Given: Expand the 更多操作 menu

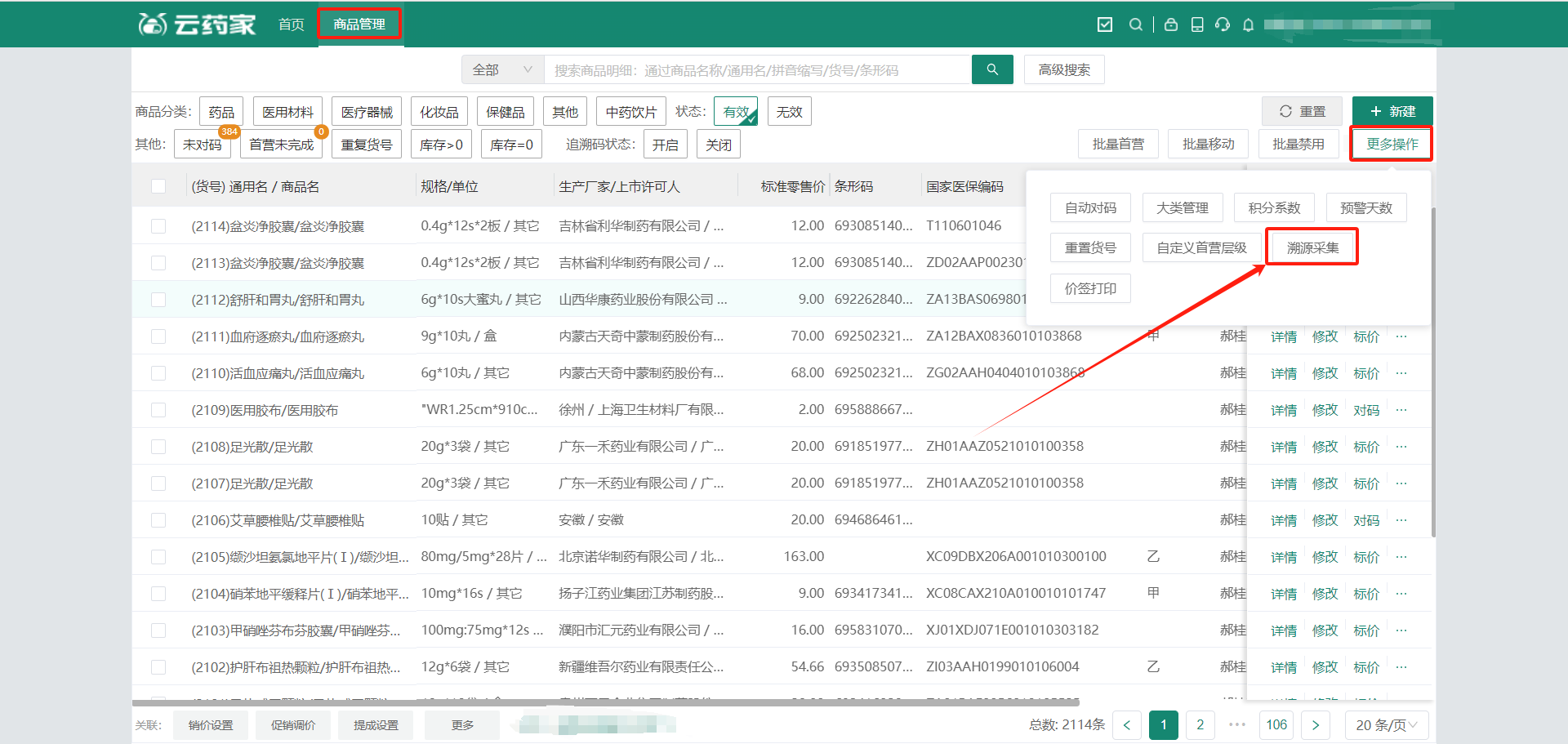Looking at the screenshot, I should [x=1392, y=145].
